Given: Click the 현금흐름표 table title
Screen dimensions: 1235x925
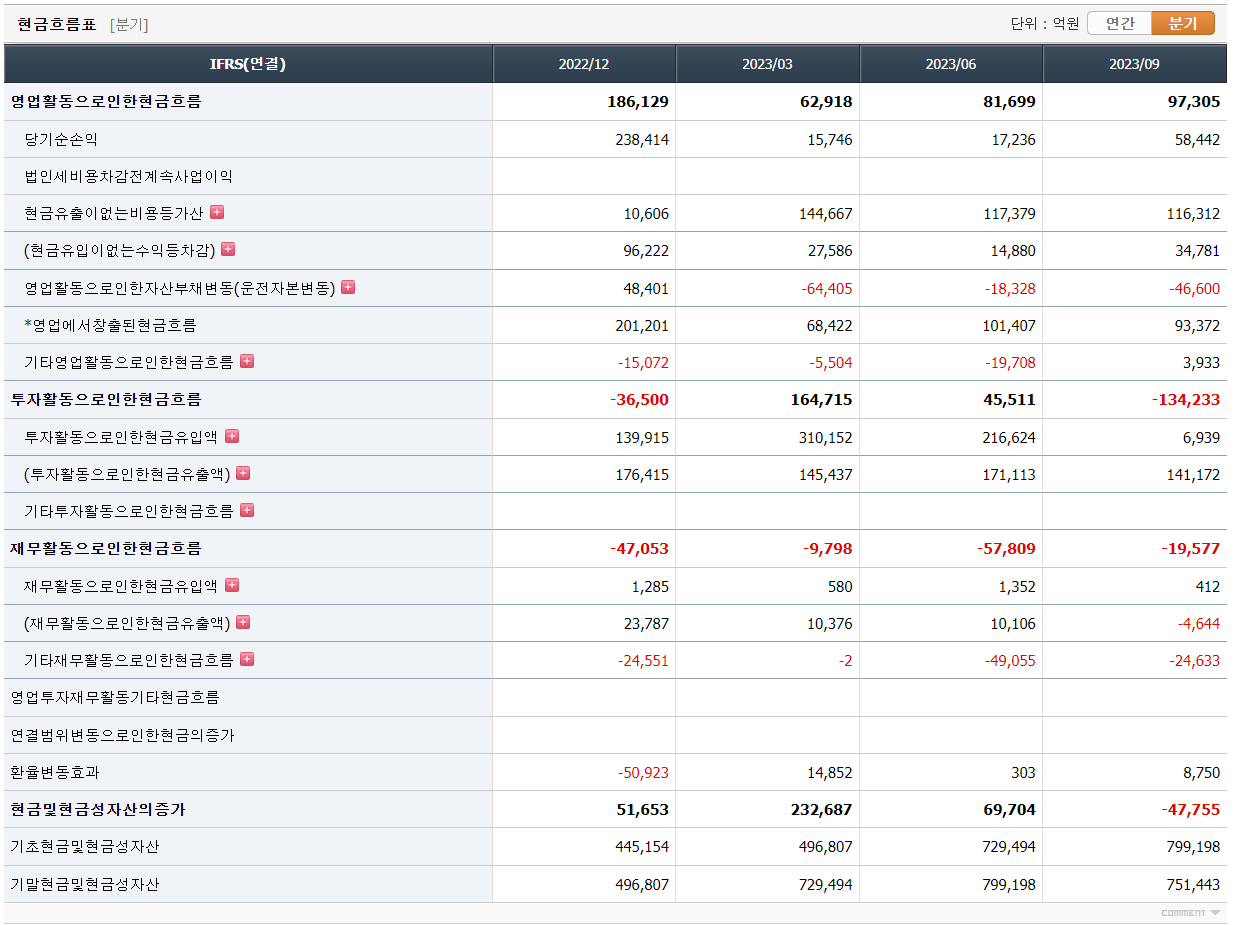Looking at the screenshot, I should click(x=57, y=24).
